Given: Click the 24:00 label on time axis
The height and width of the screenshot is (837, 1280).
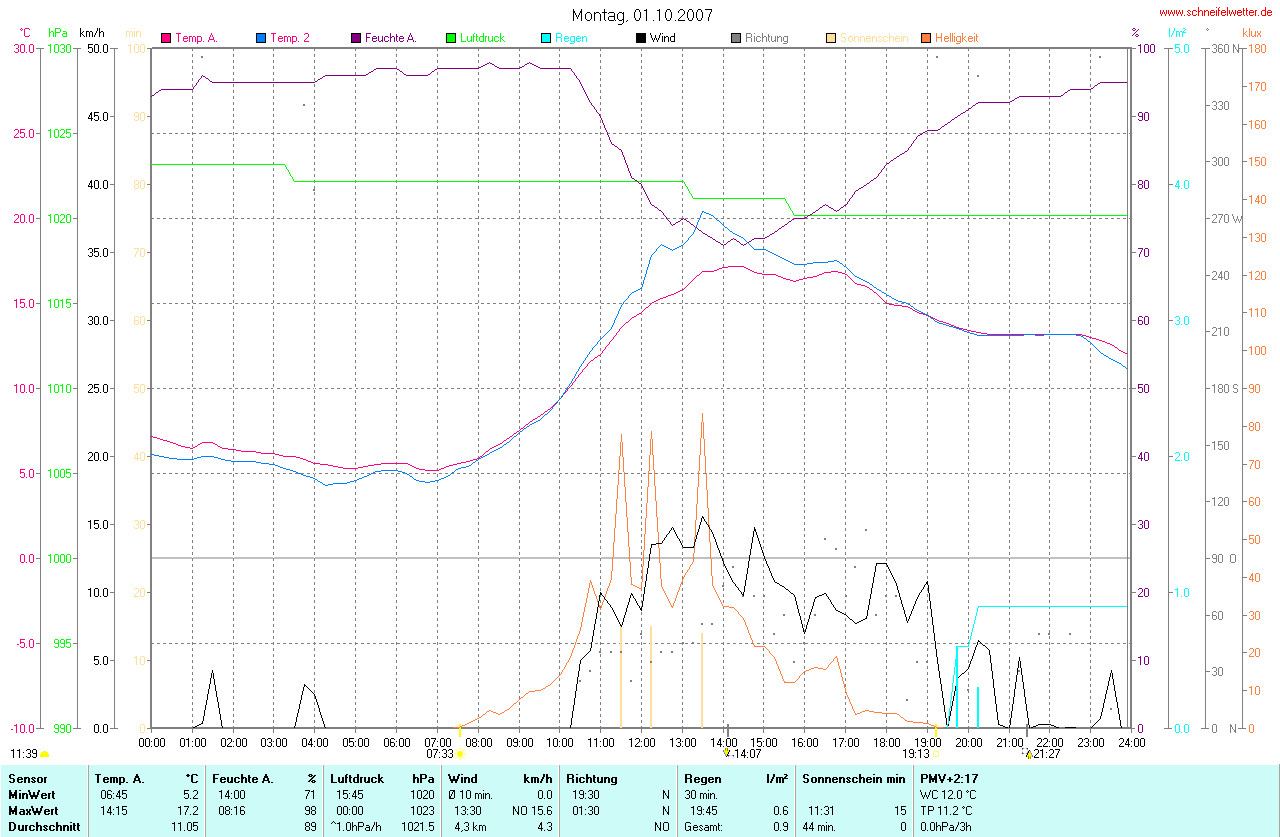Looking at the screenshot, I should [1131, 742].
